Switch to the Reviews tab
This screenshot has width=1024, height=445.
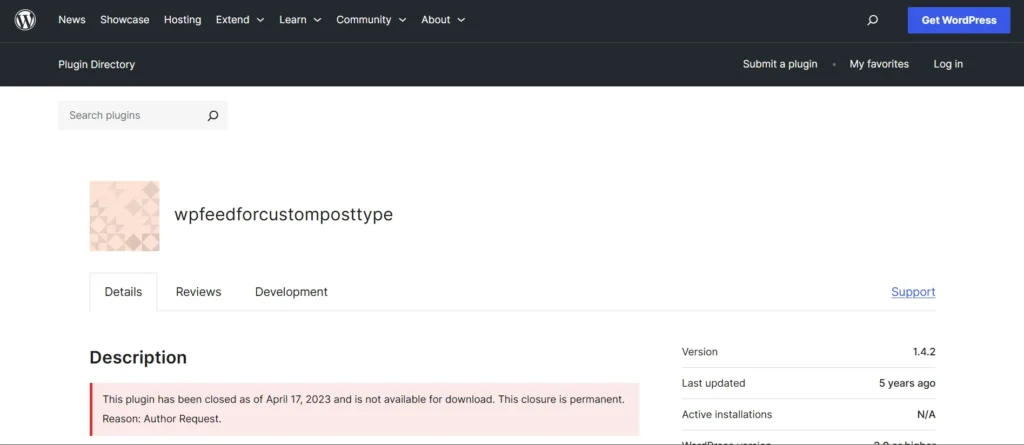click(x=198, y=292)
